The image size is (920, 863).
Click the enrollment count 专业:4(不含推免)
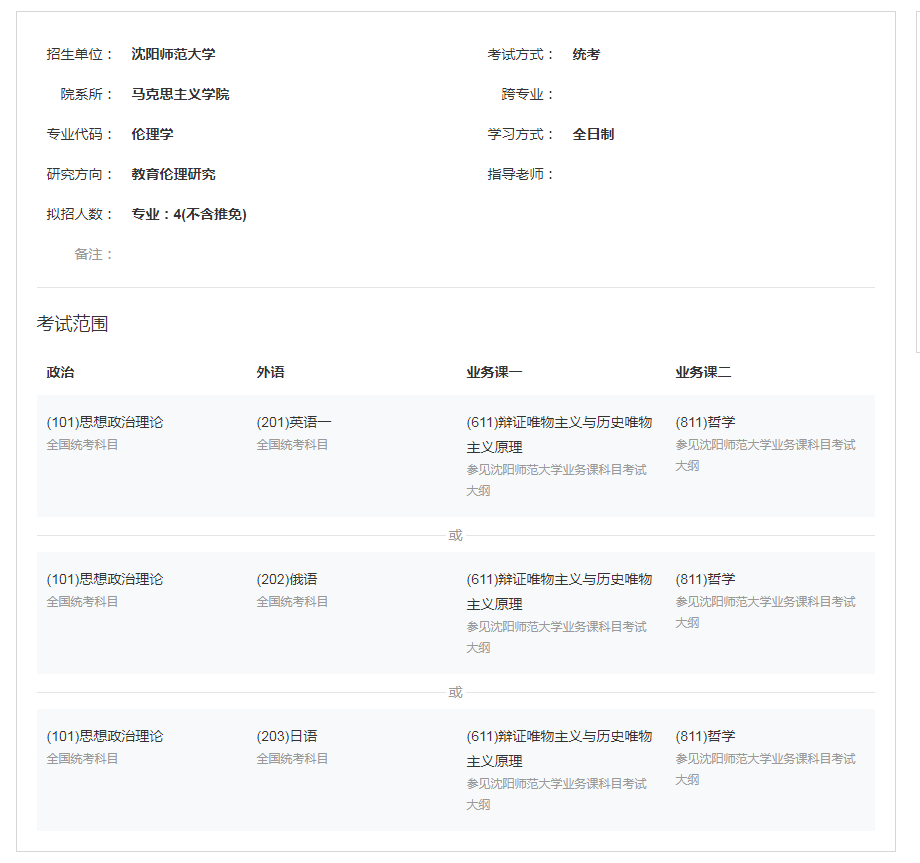pyautogui.click(x=188, y=214)
